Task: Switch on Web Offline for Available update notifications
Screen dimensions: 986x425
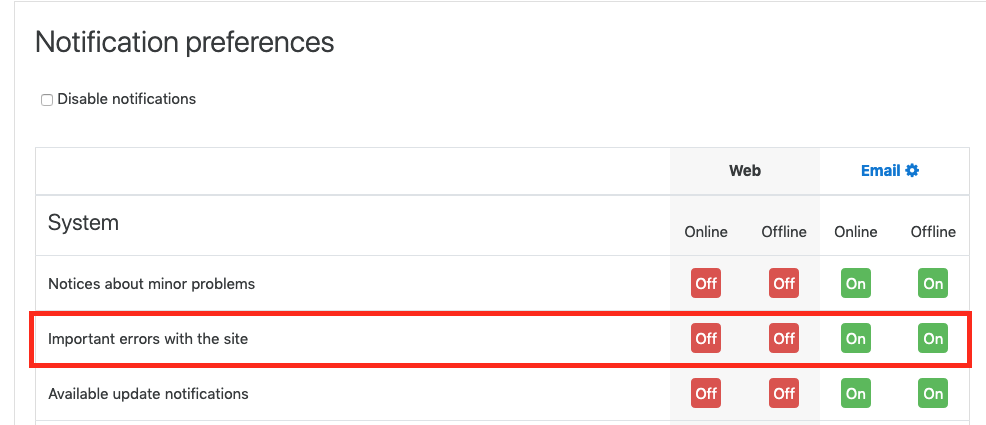Action: [784, 393]
